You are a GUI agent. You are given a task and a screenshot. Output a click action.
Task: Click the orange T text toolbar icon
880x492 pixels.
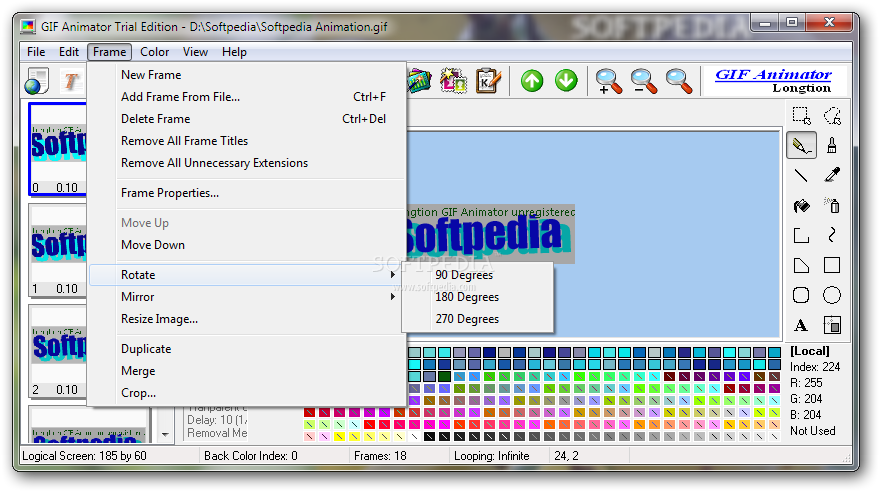coord(71,81)
